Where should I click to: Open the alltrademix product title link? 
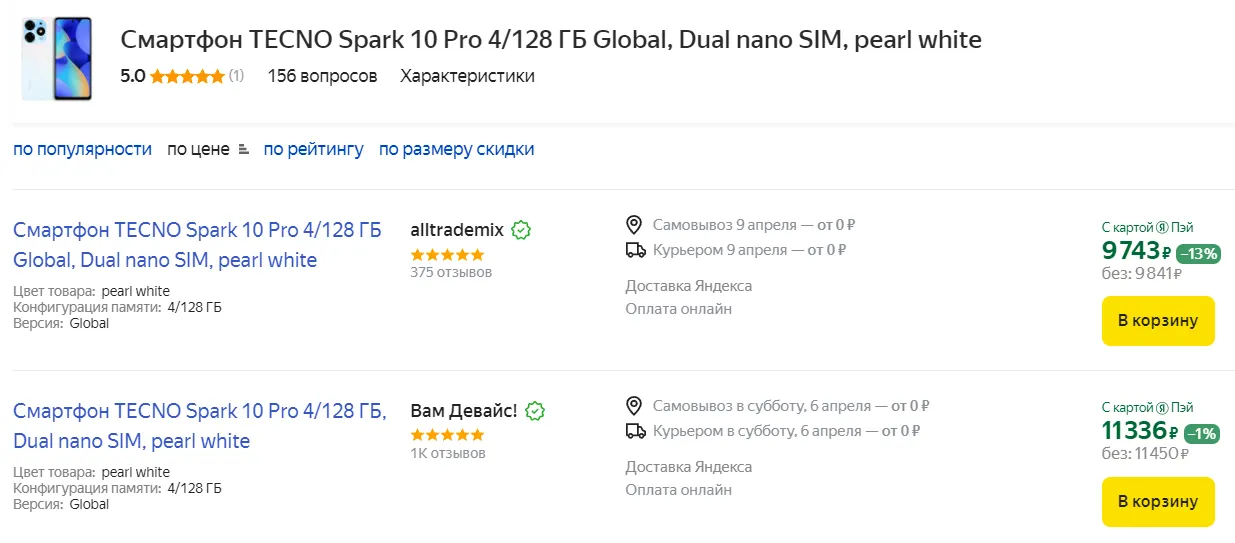pyautogui.click(x=197, y=245)
